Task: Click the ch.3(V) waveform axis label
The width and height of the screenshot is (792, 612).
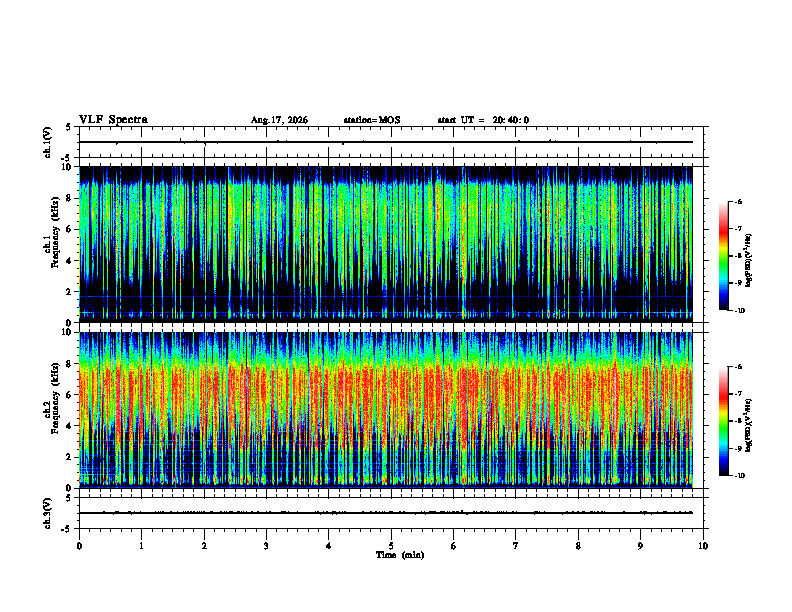Action: tap(48, 513)
